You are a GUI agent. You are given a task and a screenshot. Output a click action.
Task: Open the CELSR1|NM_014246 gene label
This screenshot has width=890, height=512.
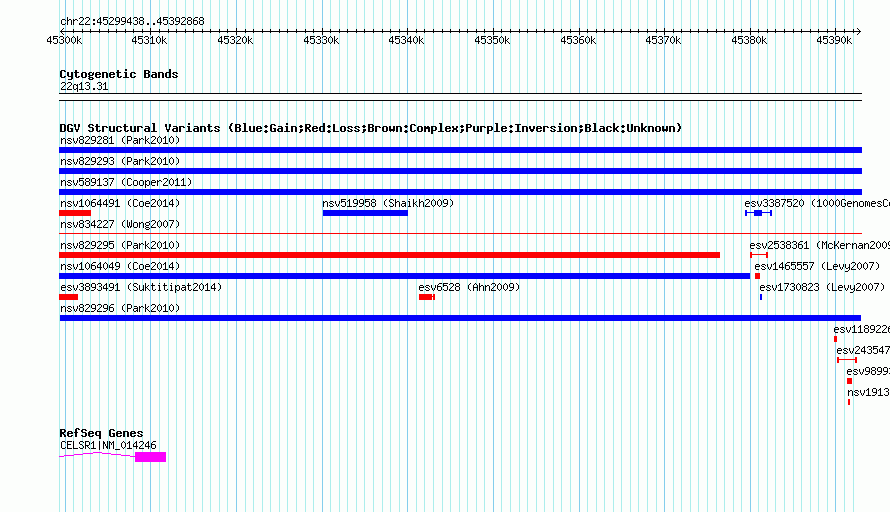108,446
